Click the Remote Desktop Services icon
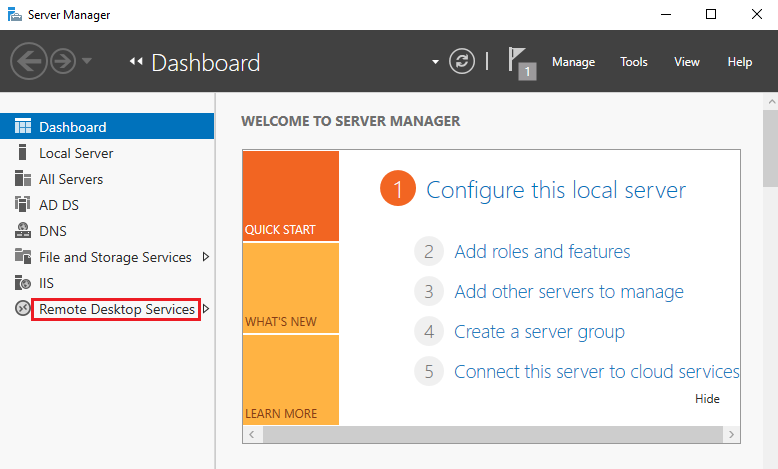The width and height of the screenshot is (778, 469). click(23, 309)
